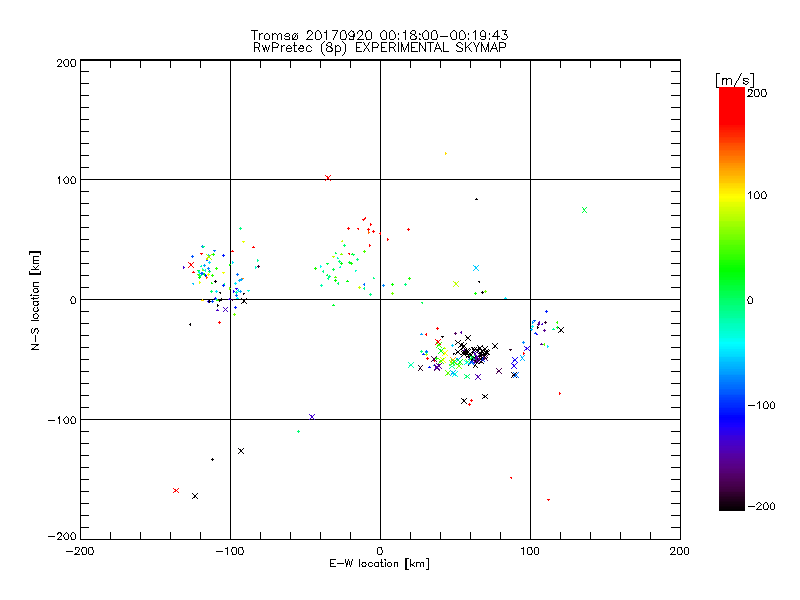Click the red X marker on the 100 km gridline
Image resolution: width=800 pixels, height=600 pixels.
click(328, 178)
